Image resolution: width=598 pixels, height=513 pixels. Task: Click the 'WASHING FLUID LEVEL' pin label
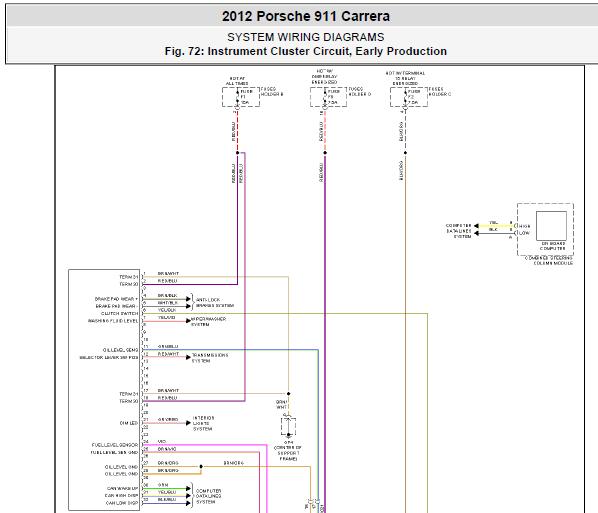pos(113,321)
